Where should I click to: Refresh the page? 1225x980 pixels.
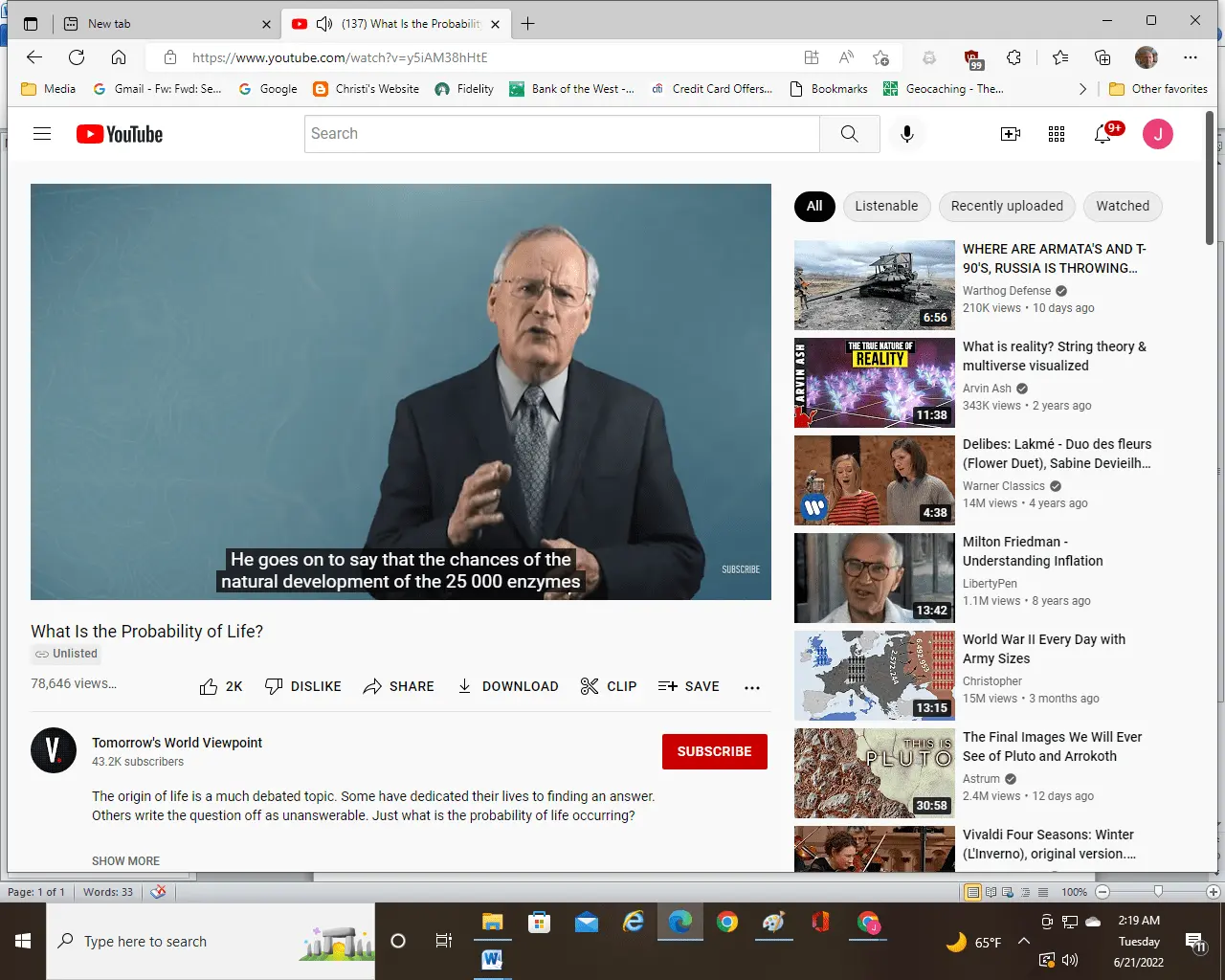coord(77,57)
